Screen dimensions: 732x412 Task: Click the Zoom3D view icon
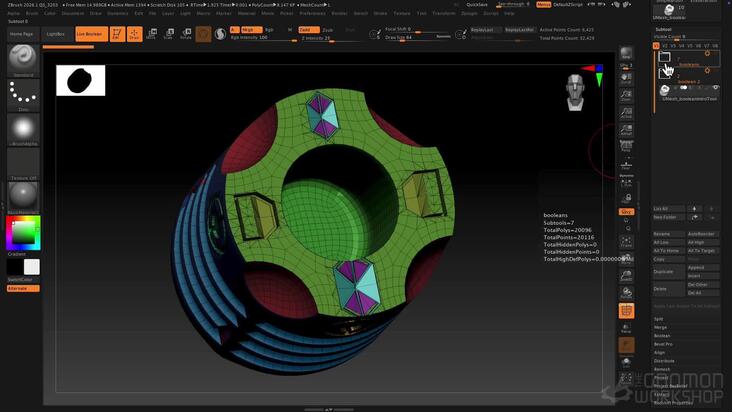(626, 276)
